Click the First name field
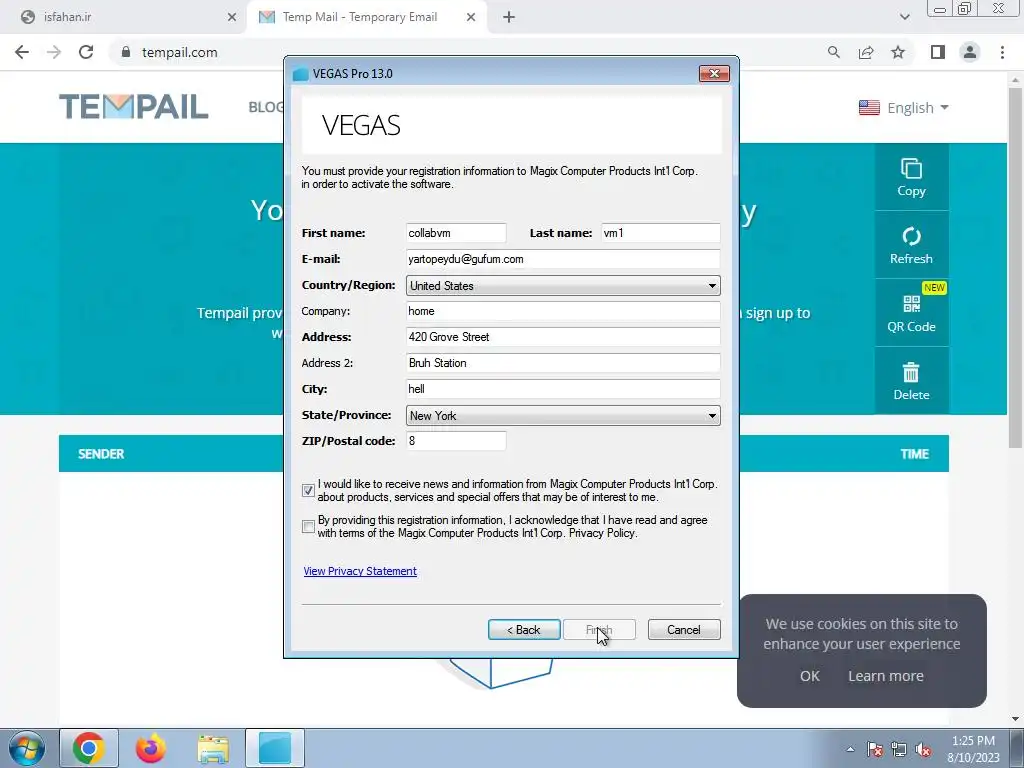The height and width of the screenshot is (768, 1024). click(x=456, y=233)
